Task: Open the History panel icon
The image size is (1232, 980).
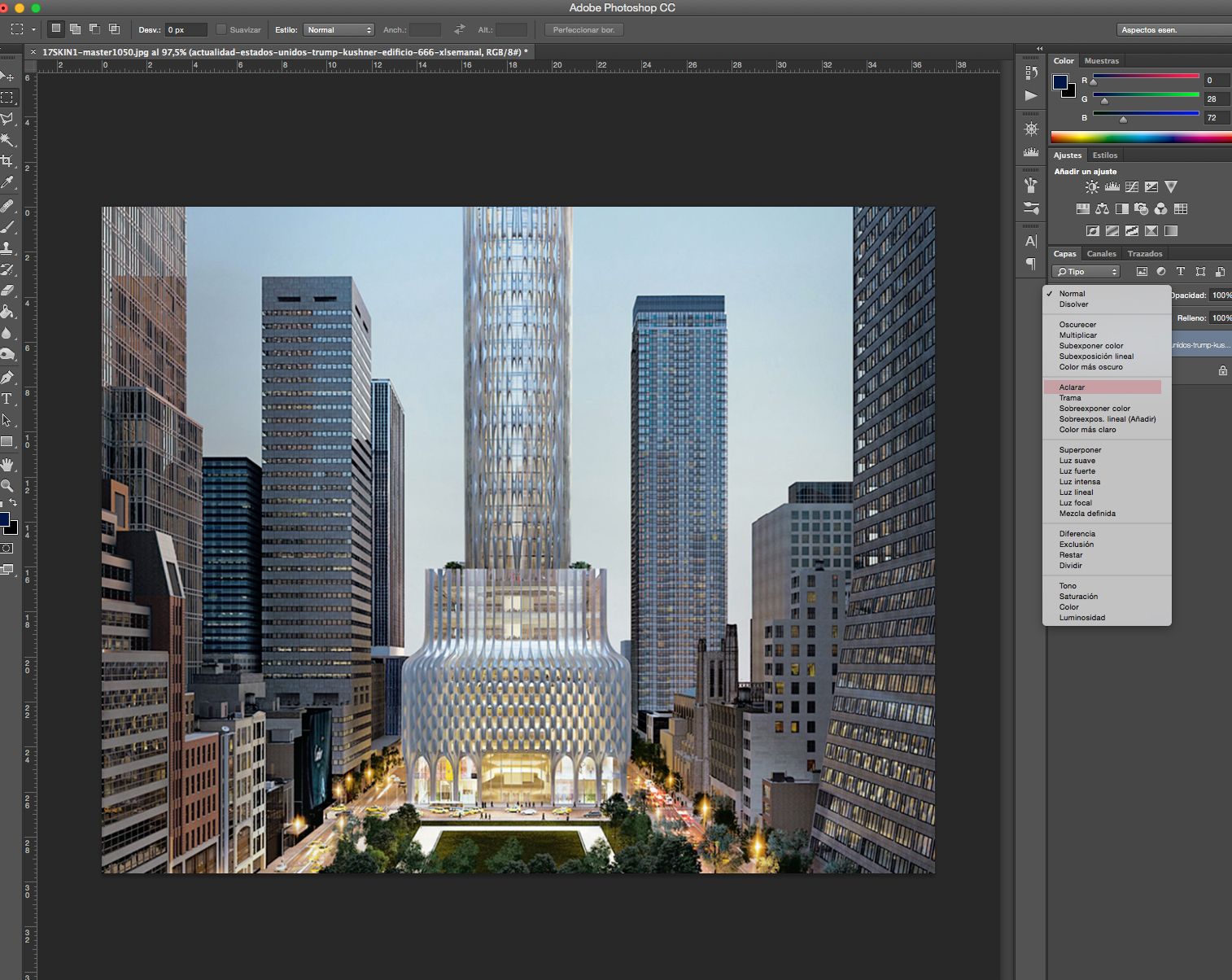Action: pos(1031,72)
